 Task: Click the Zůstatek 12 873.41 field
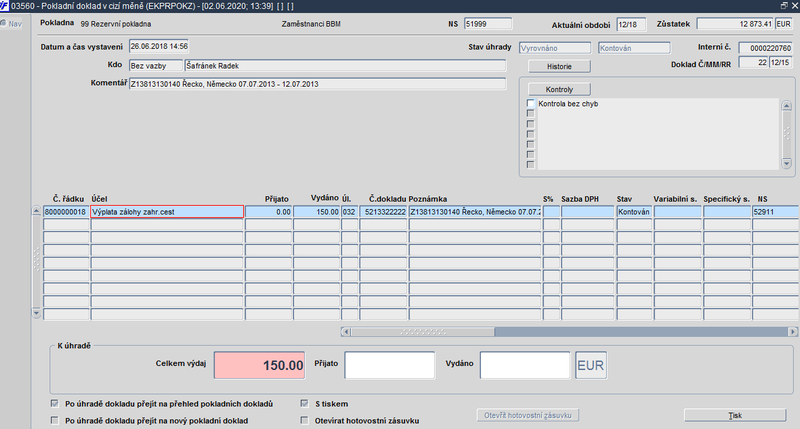point(735,24)
